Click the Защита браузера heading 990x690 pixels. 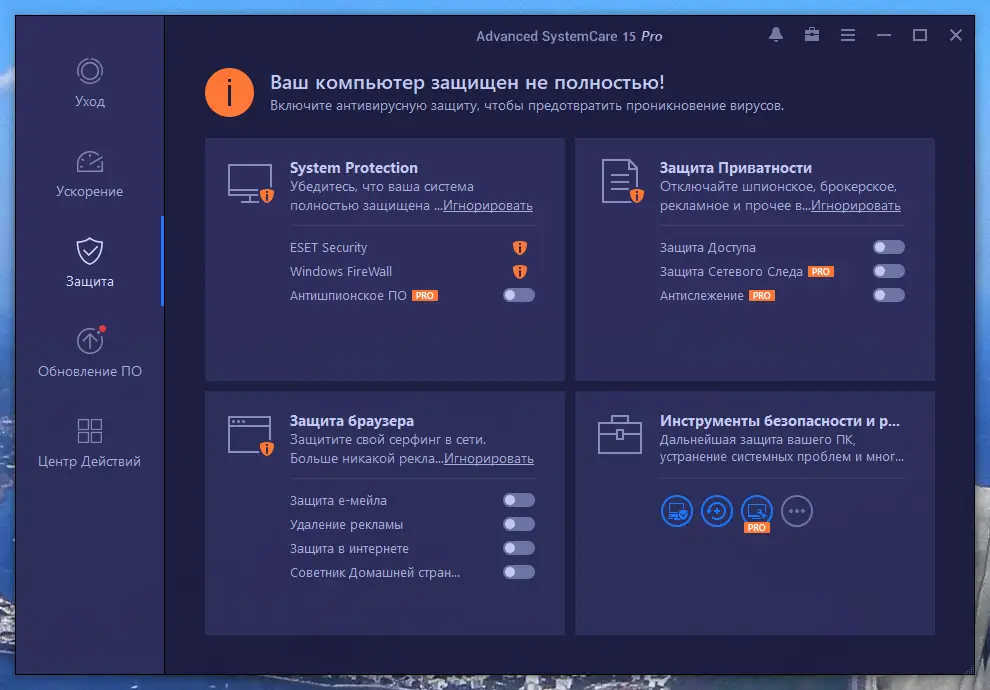[x=352, y=421]
